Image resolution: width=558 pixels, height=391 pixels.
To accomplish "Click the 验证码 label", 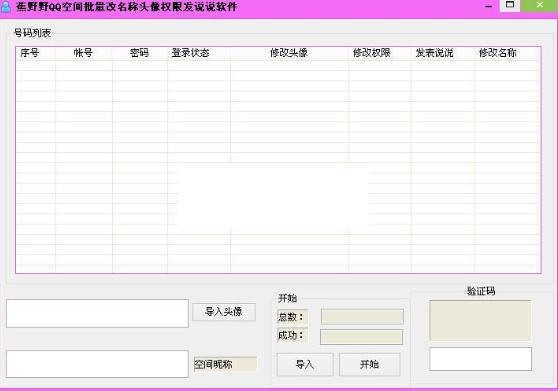I will [481, 291].
